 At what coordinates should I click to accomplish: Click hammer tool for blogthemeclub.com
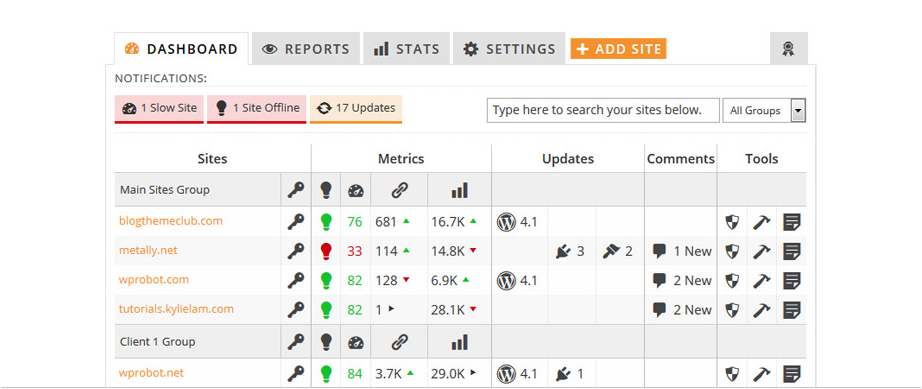[761, 222]
